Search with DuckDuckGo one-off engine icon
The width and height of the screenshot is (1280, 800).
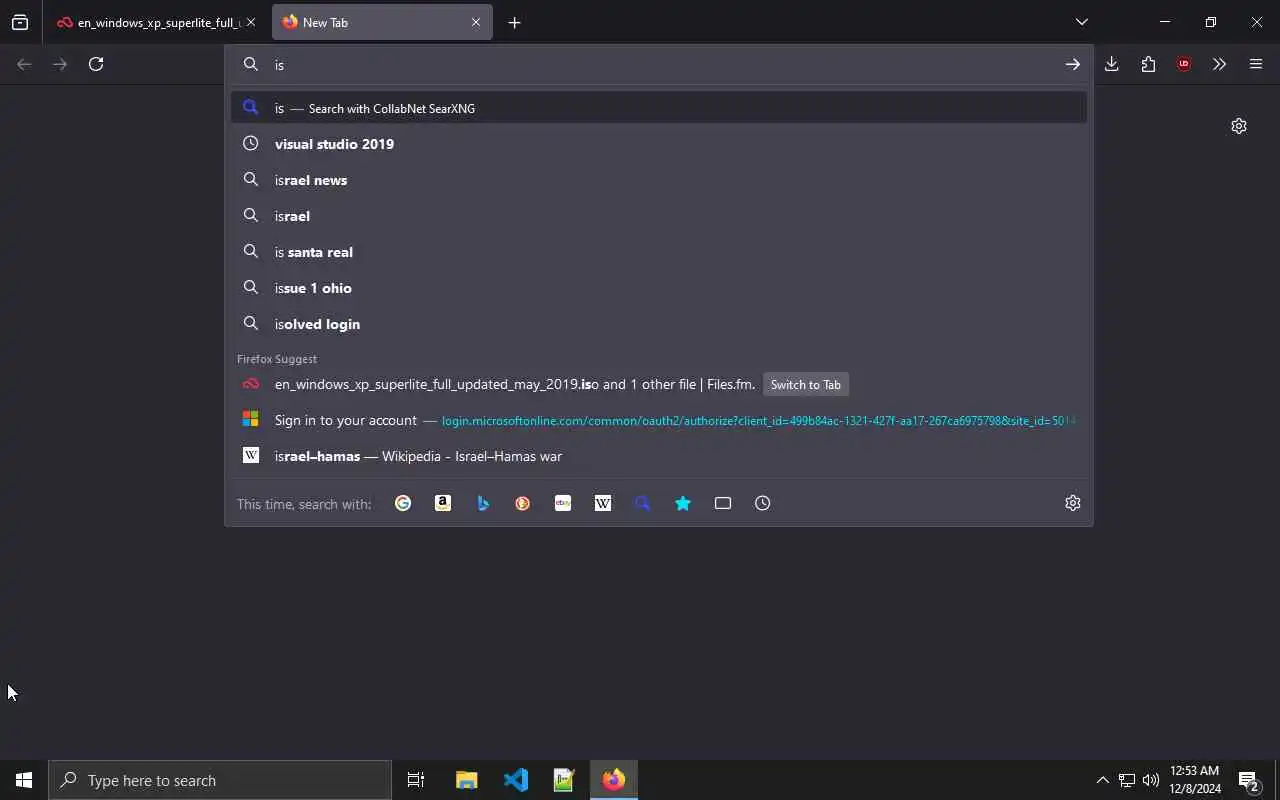pos(523,503)
